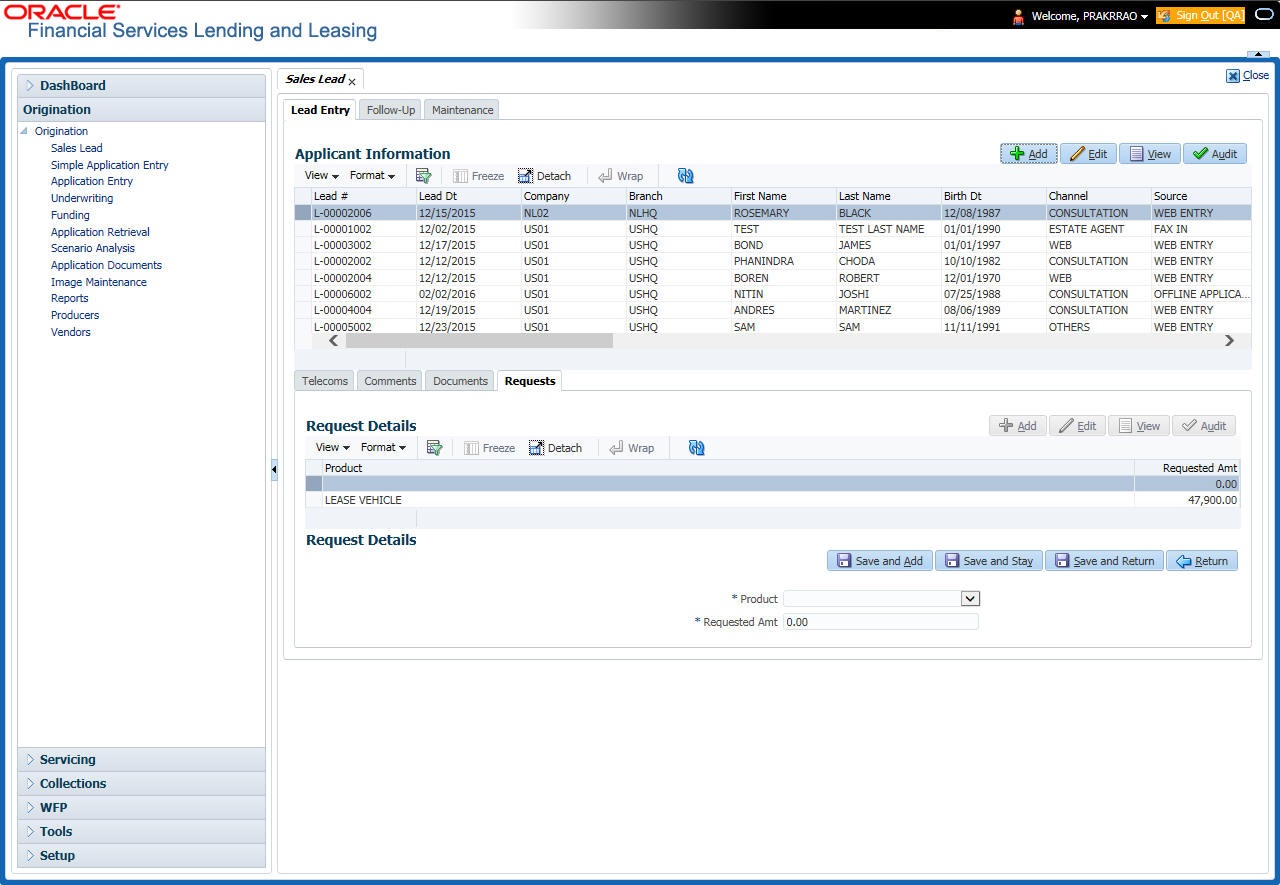The image size is (1280, 885).
Task: Click the Save and Stay button
Action: (x=988, y=560)
